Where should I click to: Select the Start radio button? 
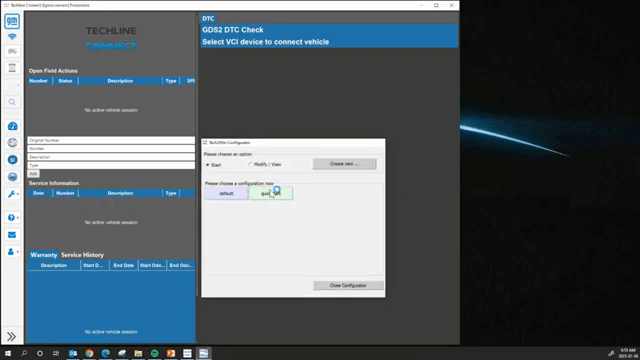[208, 165]
